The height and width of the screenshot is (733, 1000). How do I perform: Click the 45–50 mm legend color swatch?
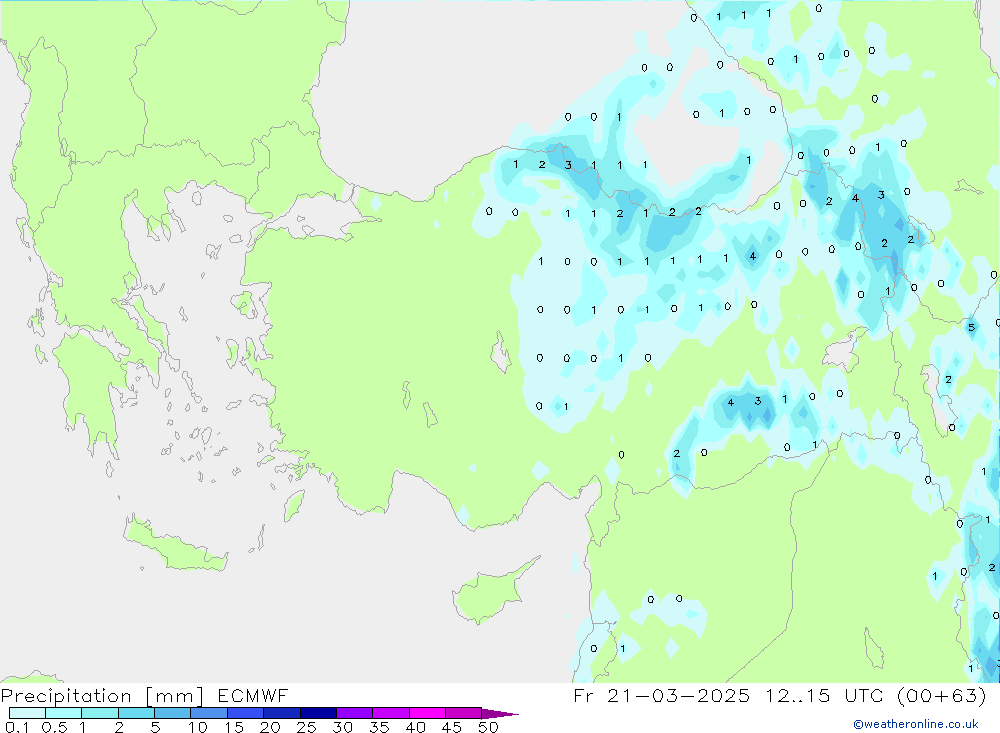pyautogui.click(x=463, y=713)
